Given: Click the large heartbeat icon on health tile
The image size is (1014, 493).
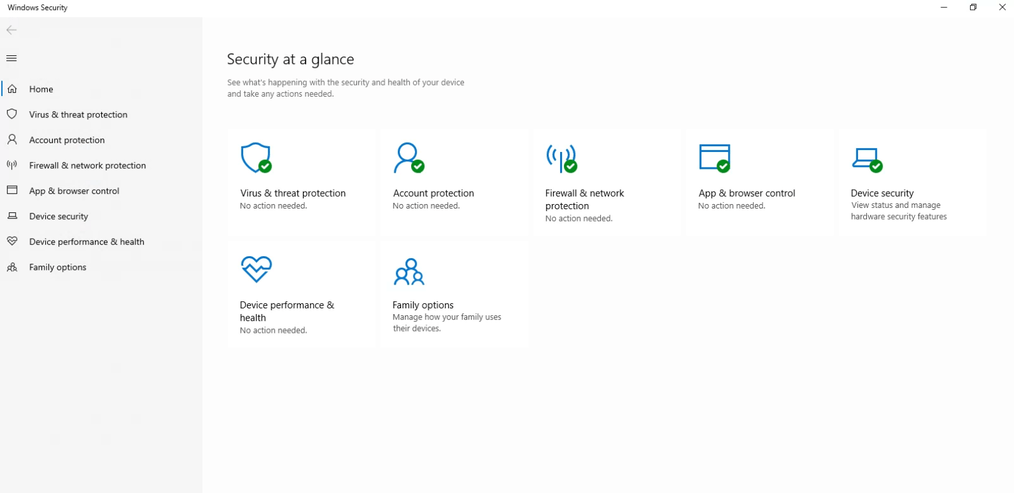Looking at the screenshot, I should [x=256, y=269].
